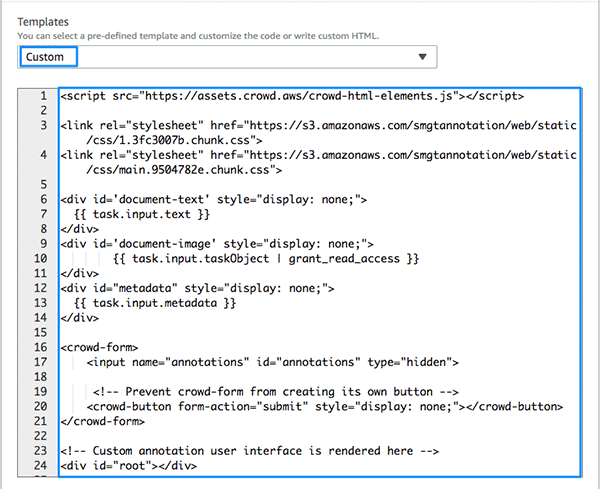Click the main.9504782e.chunk.css continuation line
This screenshot has width=600, height=489.
tap(184, 170)
